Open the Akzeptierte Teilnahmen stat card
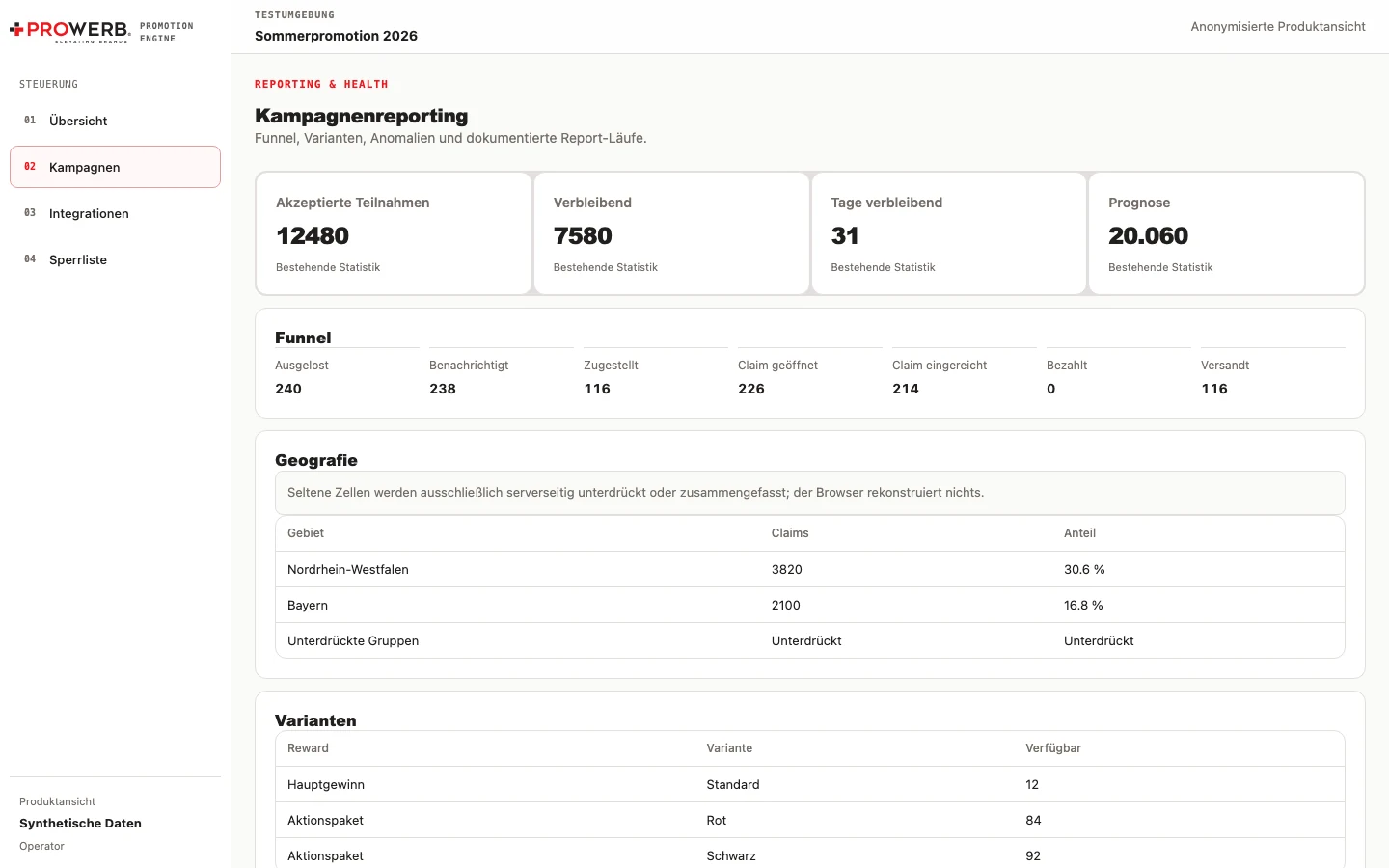The image size is (1389, 868). (394, 233)
